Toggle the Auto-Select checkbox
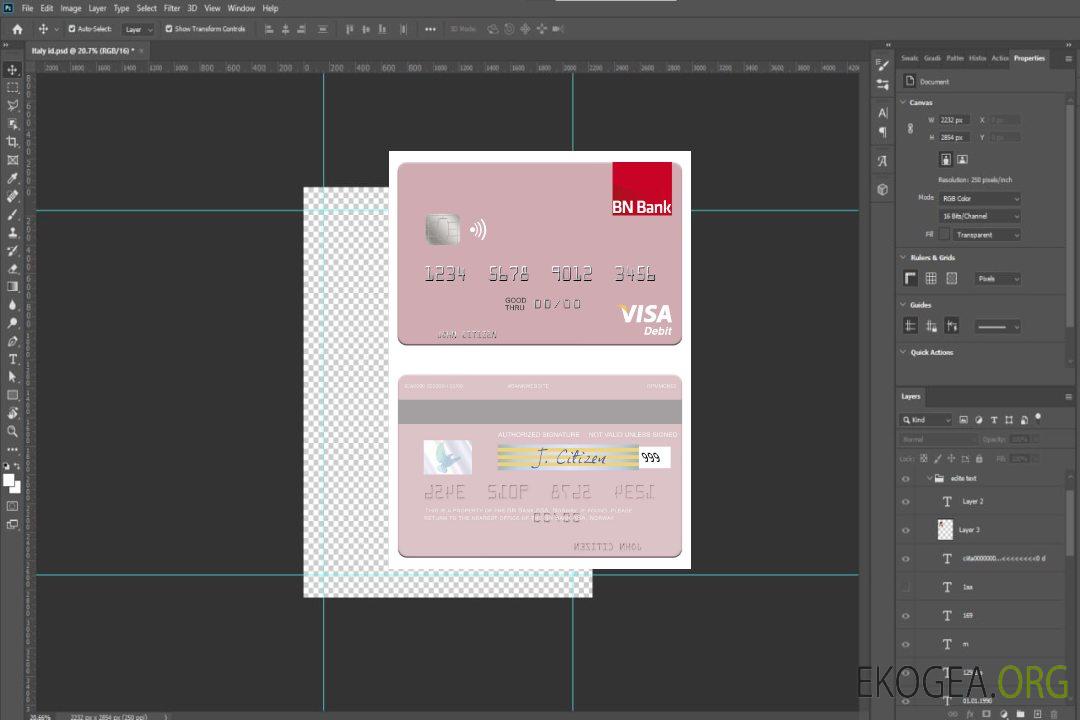The width and height of the screenshot is (1080, 720). coord(72,29)
